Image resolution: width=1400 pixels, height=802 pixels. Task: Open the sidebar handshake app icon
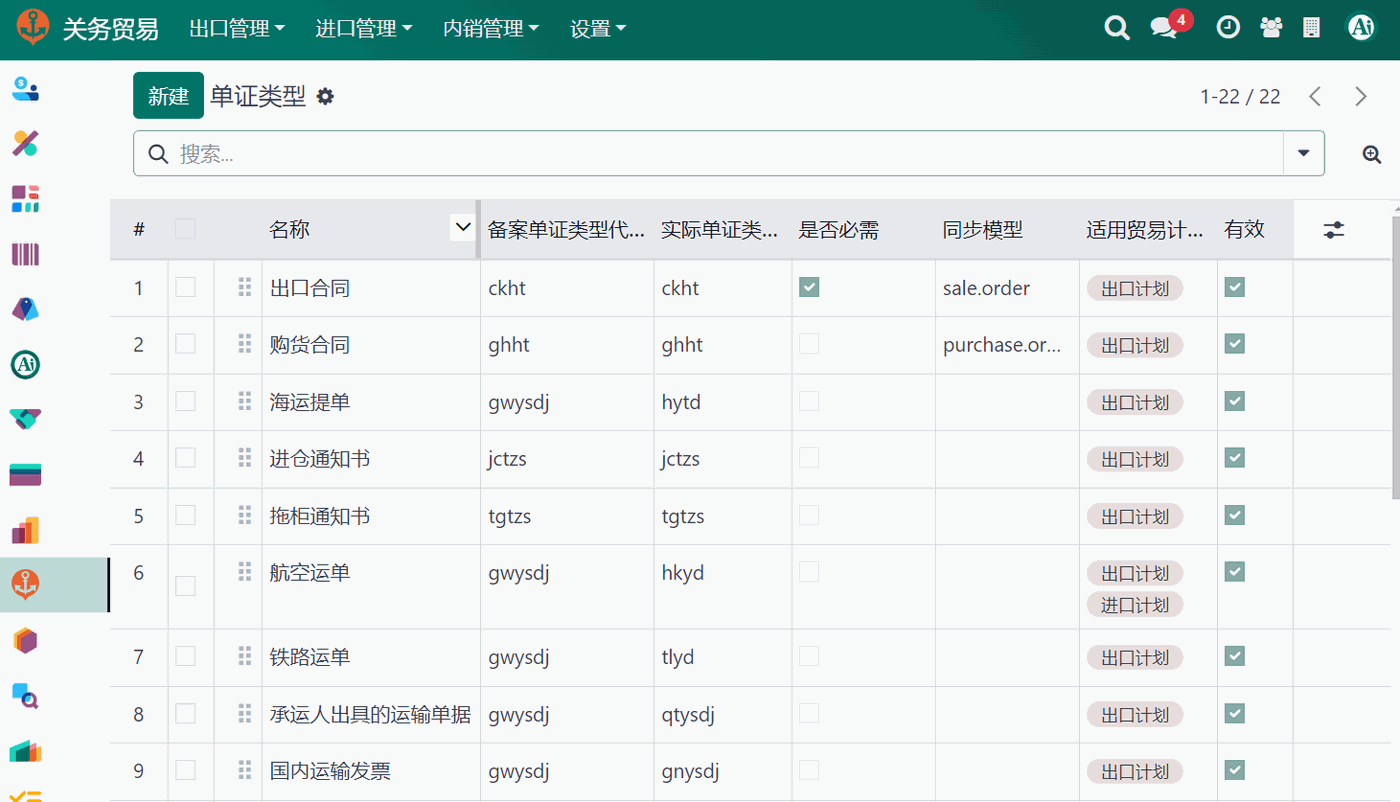tap(25, 419)
